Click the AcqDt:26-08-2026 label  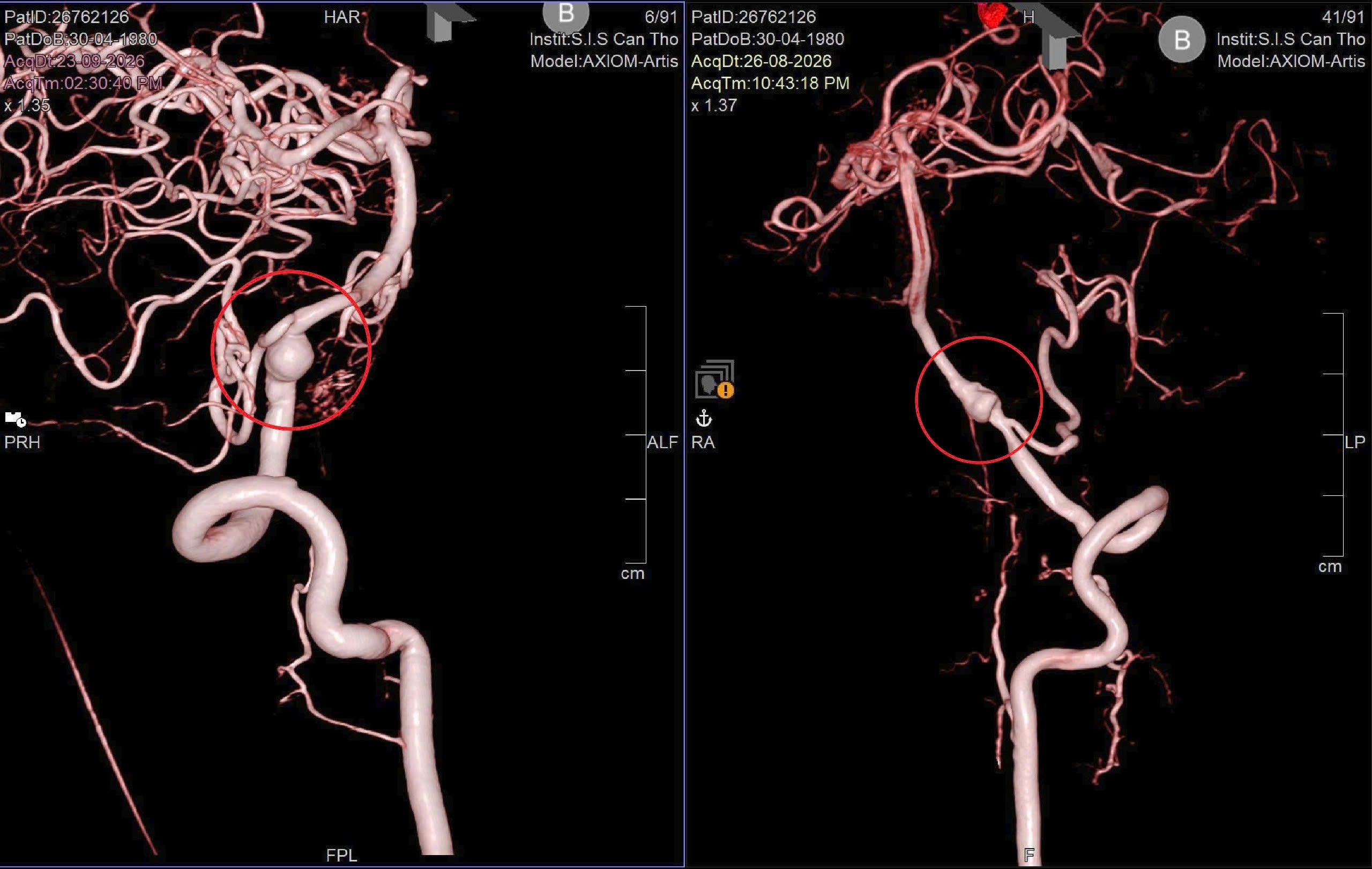pos(761,61)
